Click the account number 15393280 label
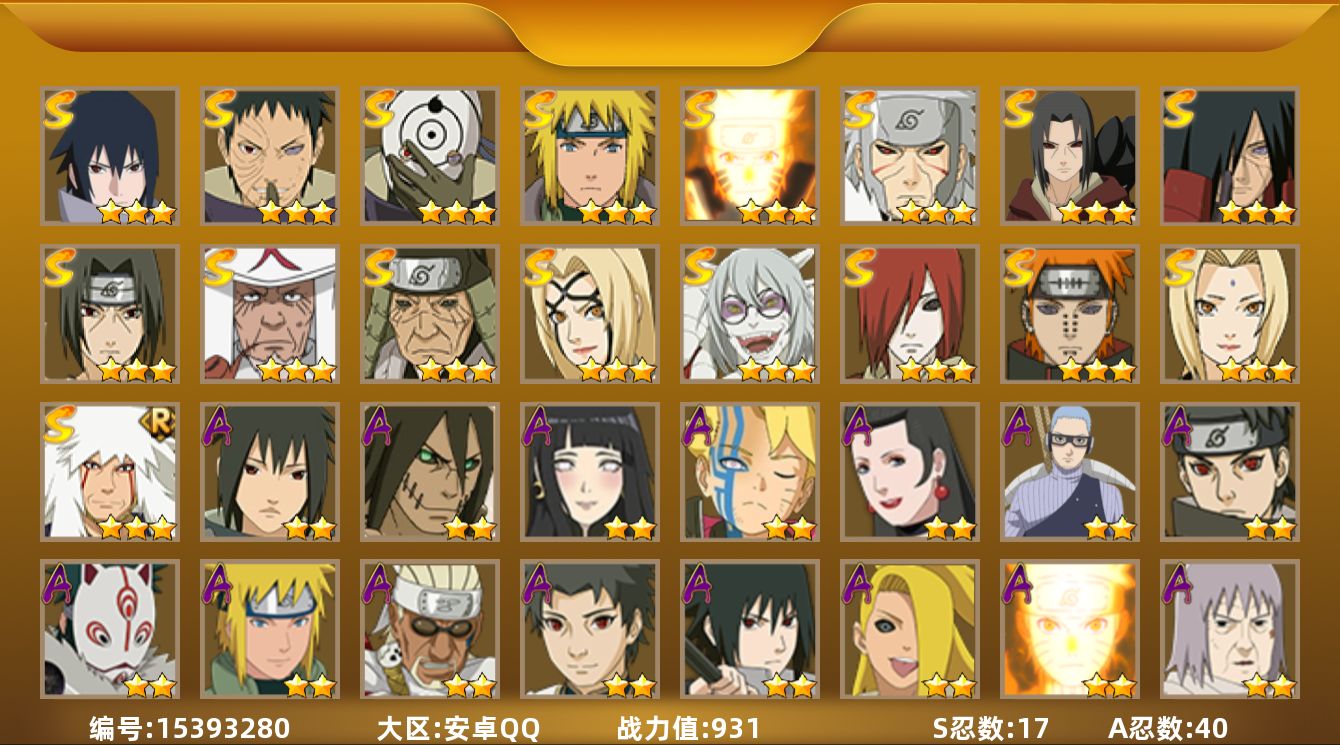The height and width of the screenshot is (745, 1340). click(190, 728)
